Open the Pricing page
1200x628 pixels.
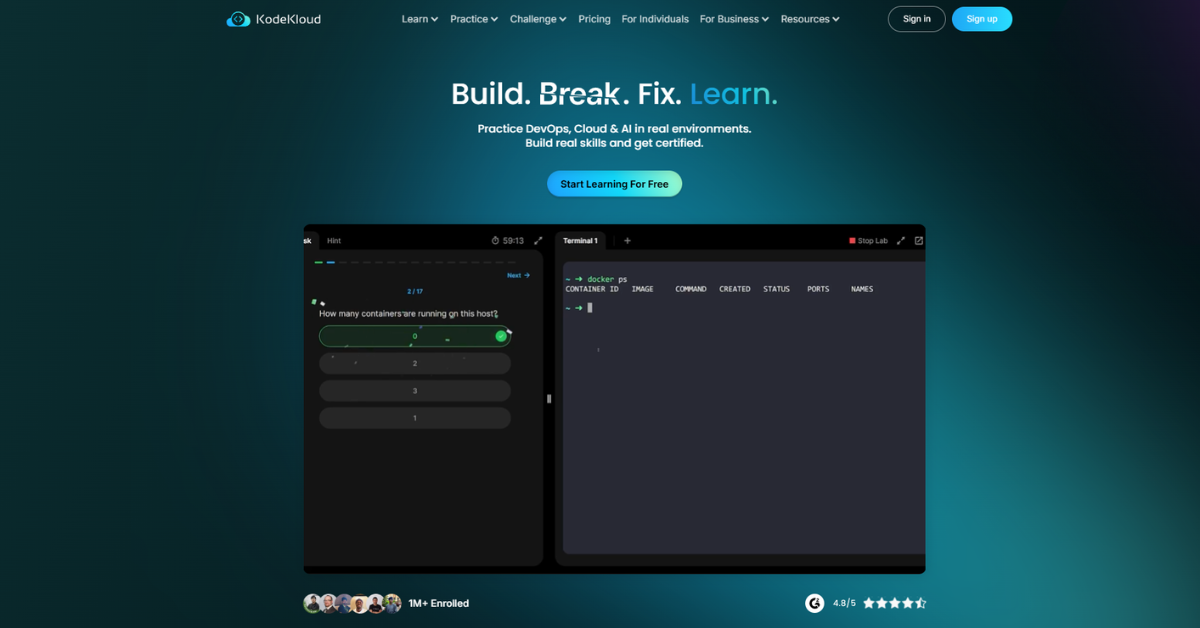pos(594,19)
